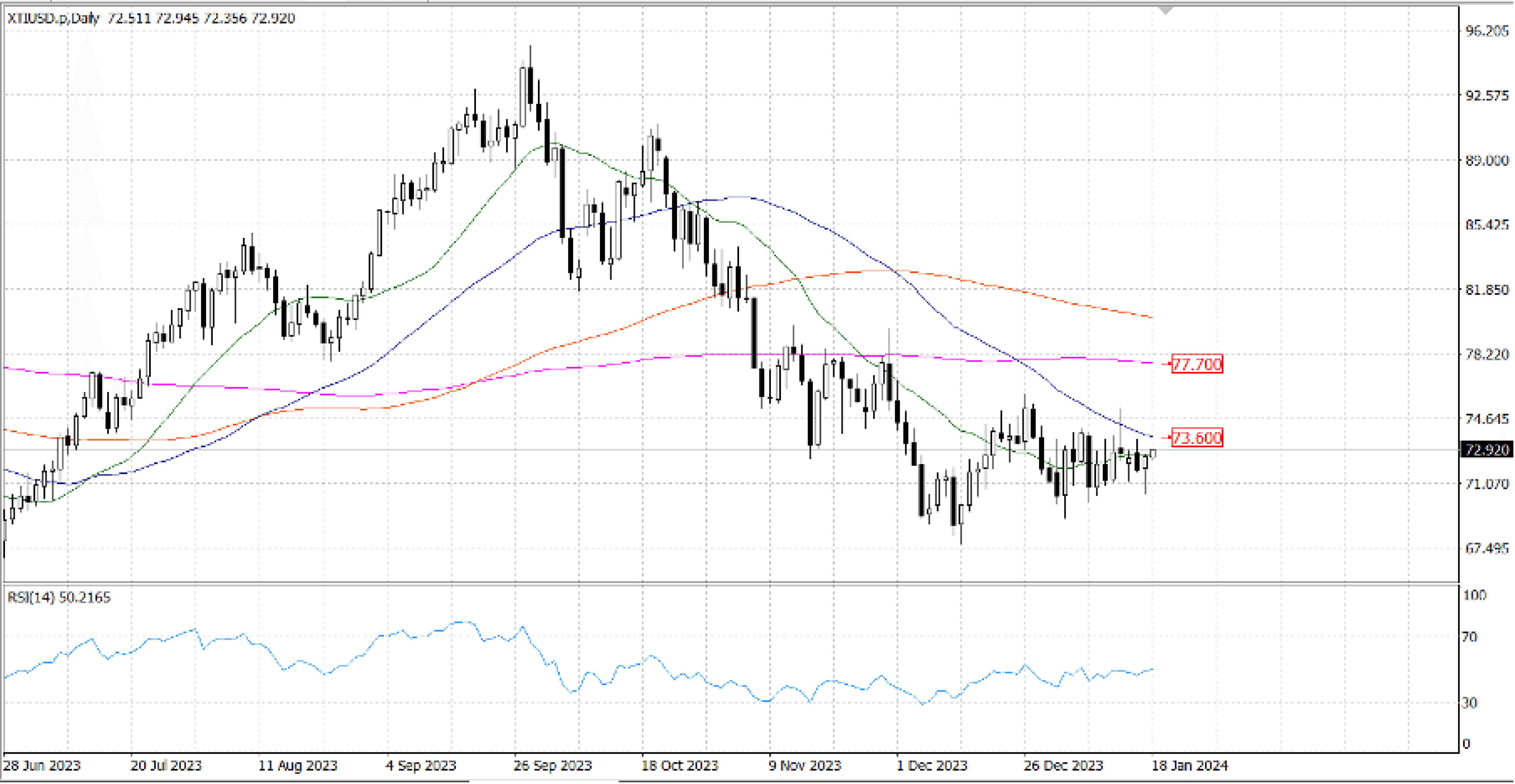Click the RSI 70 level label
This screenshot has height=784, width=1515.
[1469, 637]
